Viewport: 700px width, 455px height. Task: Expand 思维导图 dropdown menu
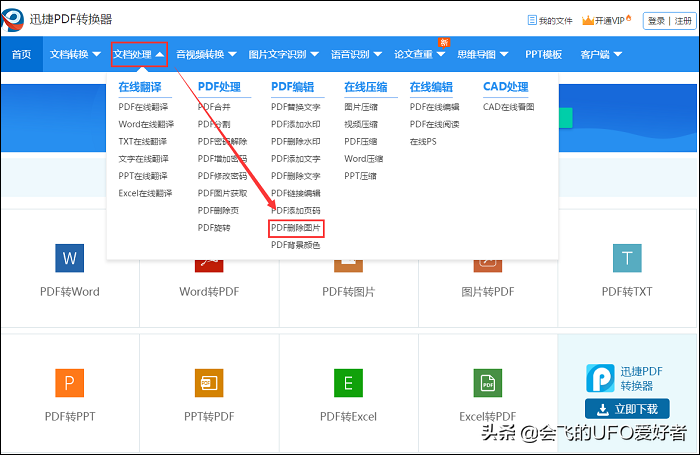483,54
